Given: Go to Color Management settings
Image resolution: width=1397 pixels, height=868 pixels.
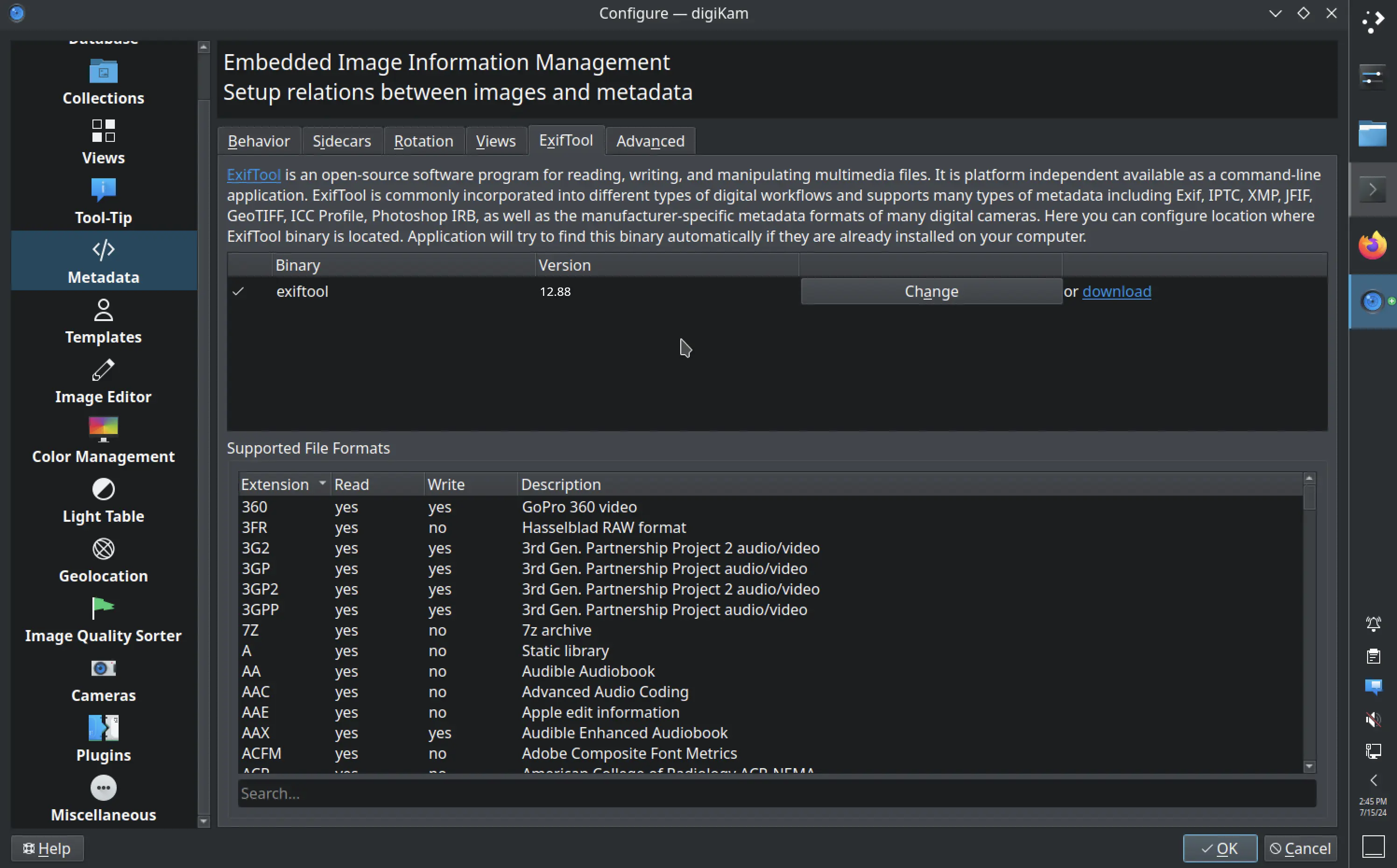Looking at the screenshot, I should click(x=103, y=441).
